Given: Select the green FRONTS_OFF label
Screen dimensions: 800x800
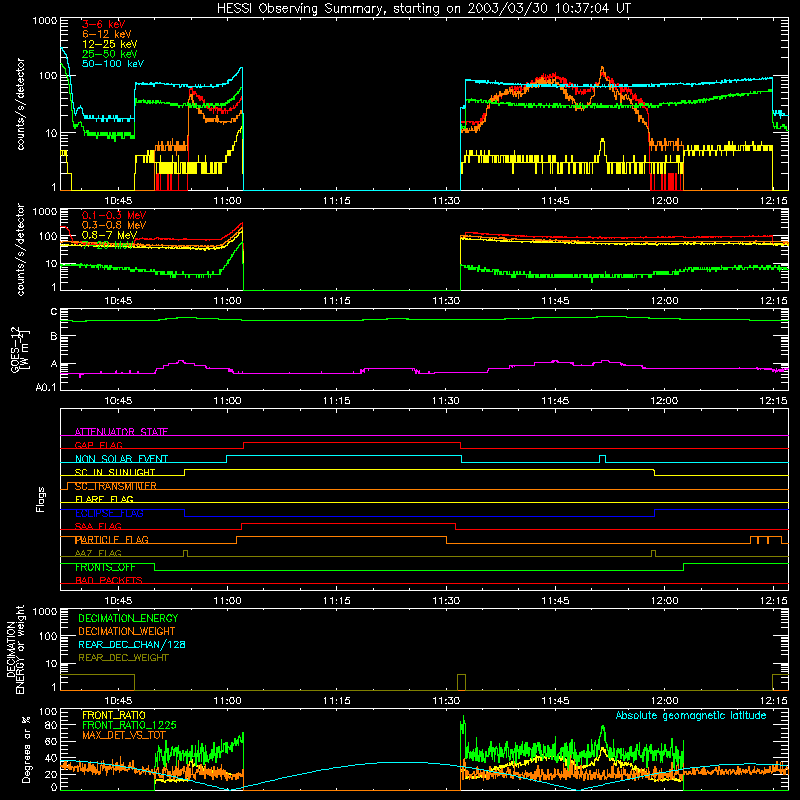Looking at the screenshot, I should point(105,567).
